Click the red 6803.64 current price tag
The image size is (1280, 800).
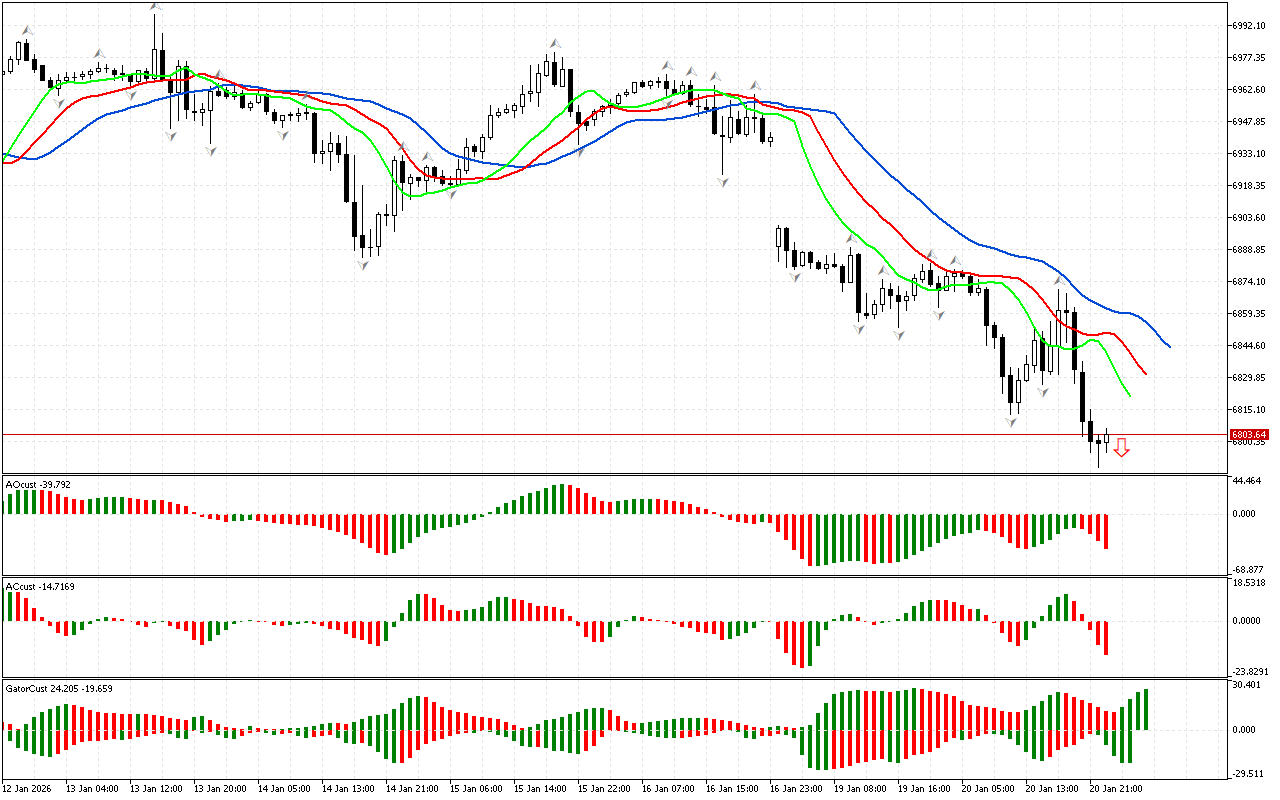(1248, 435)
